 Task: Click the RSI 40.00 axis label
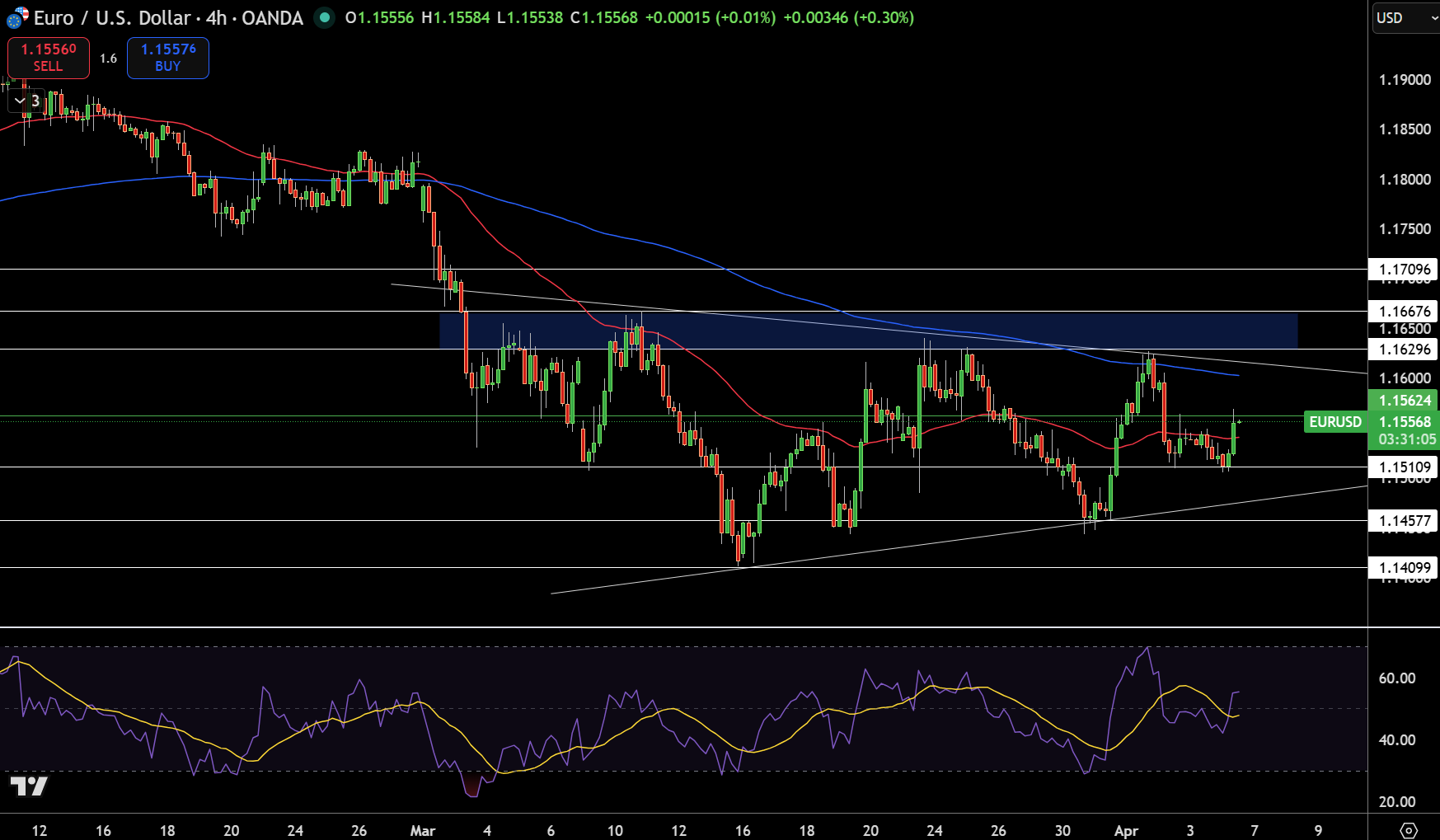point(1397,740)
